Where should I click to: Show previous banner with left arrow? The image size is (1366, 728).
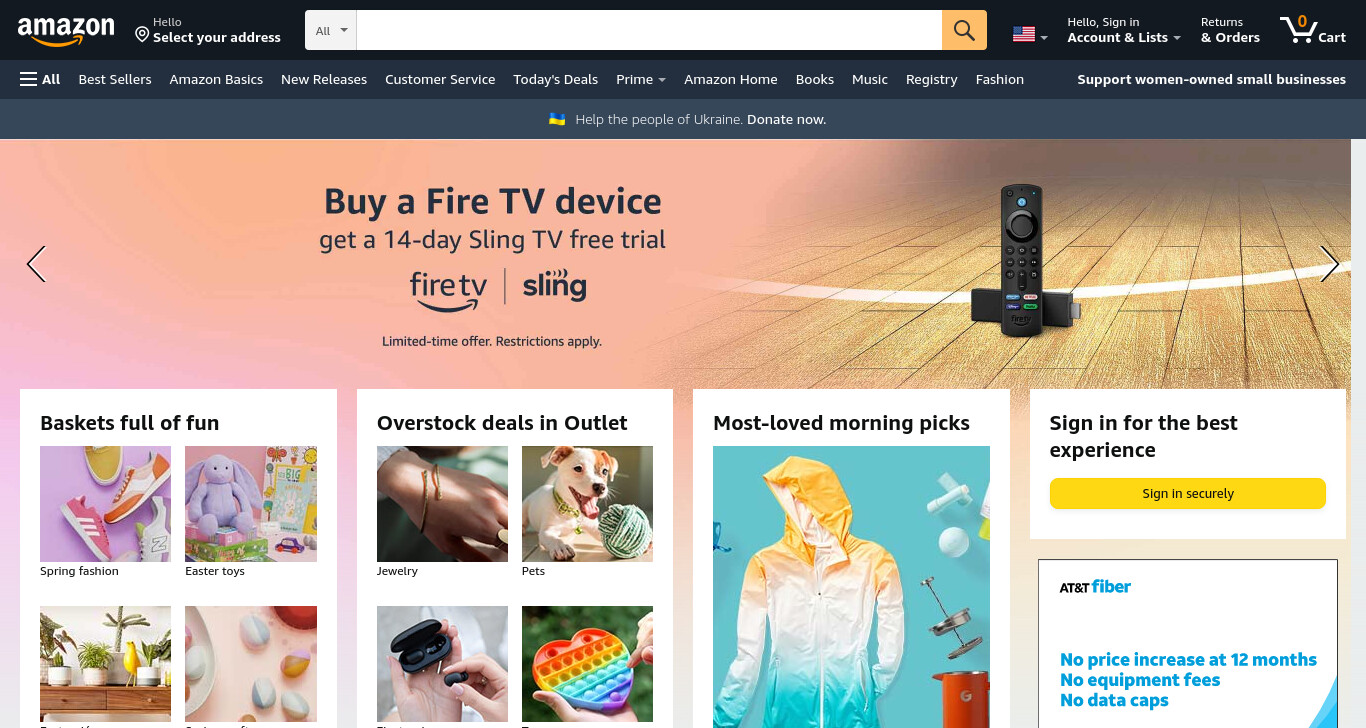36,264
